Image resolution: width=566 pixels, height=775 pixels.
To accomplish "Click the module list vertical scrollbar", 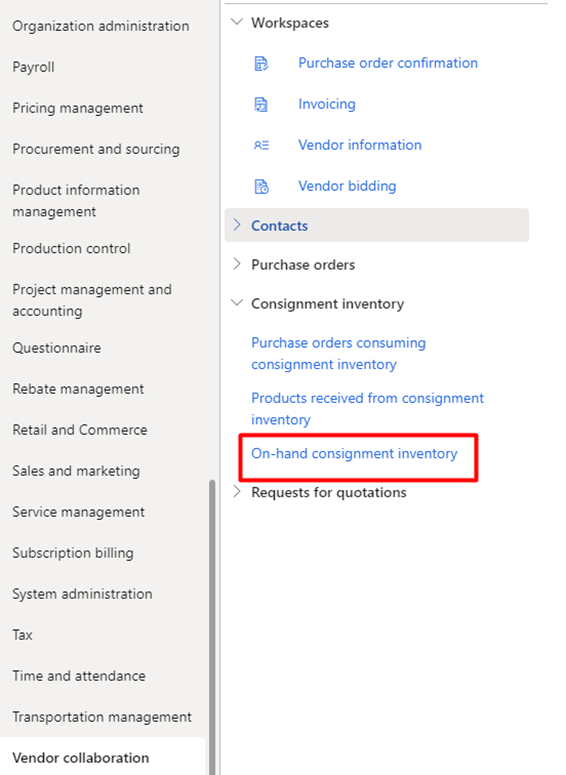I will click(212, 627).
